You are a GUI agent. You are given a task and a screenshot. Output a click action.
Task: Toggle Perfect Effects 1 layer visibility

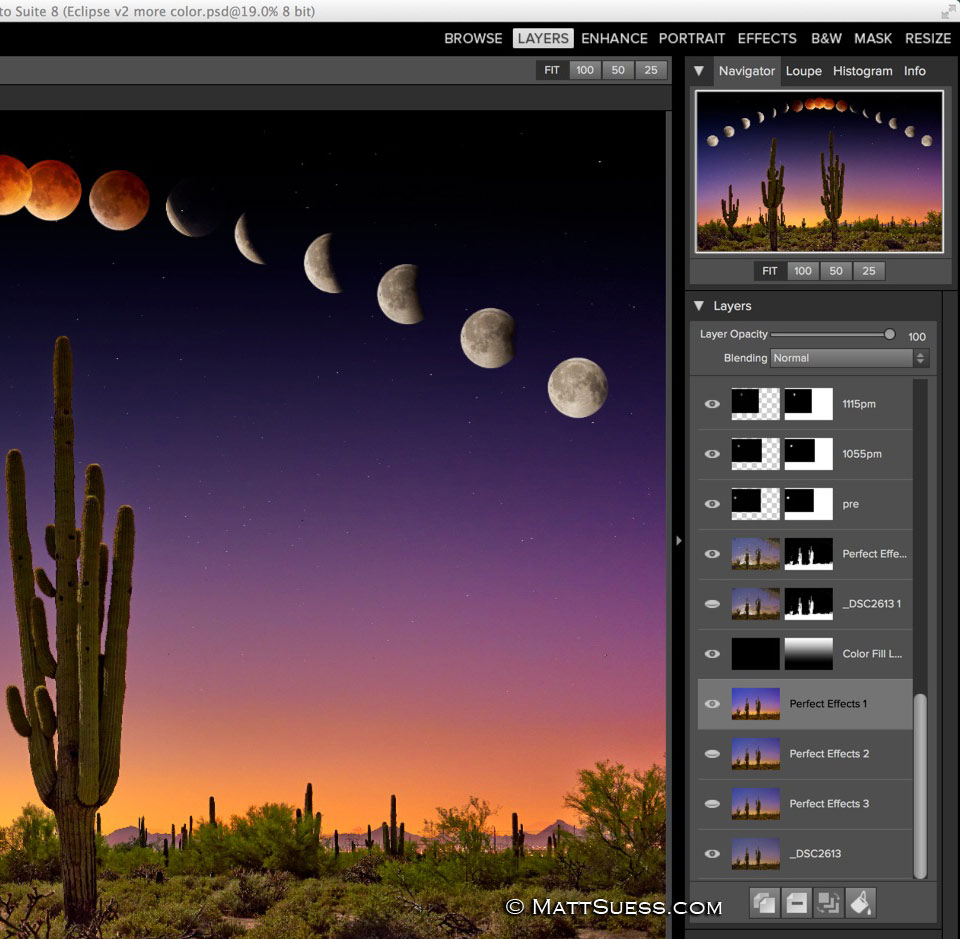[x=712, y=704]
